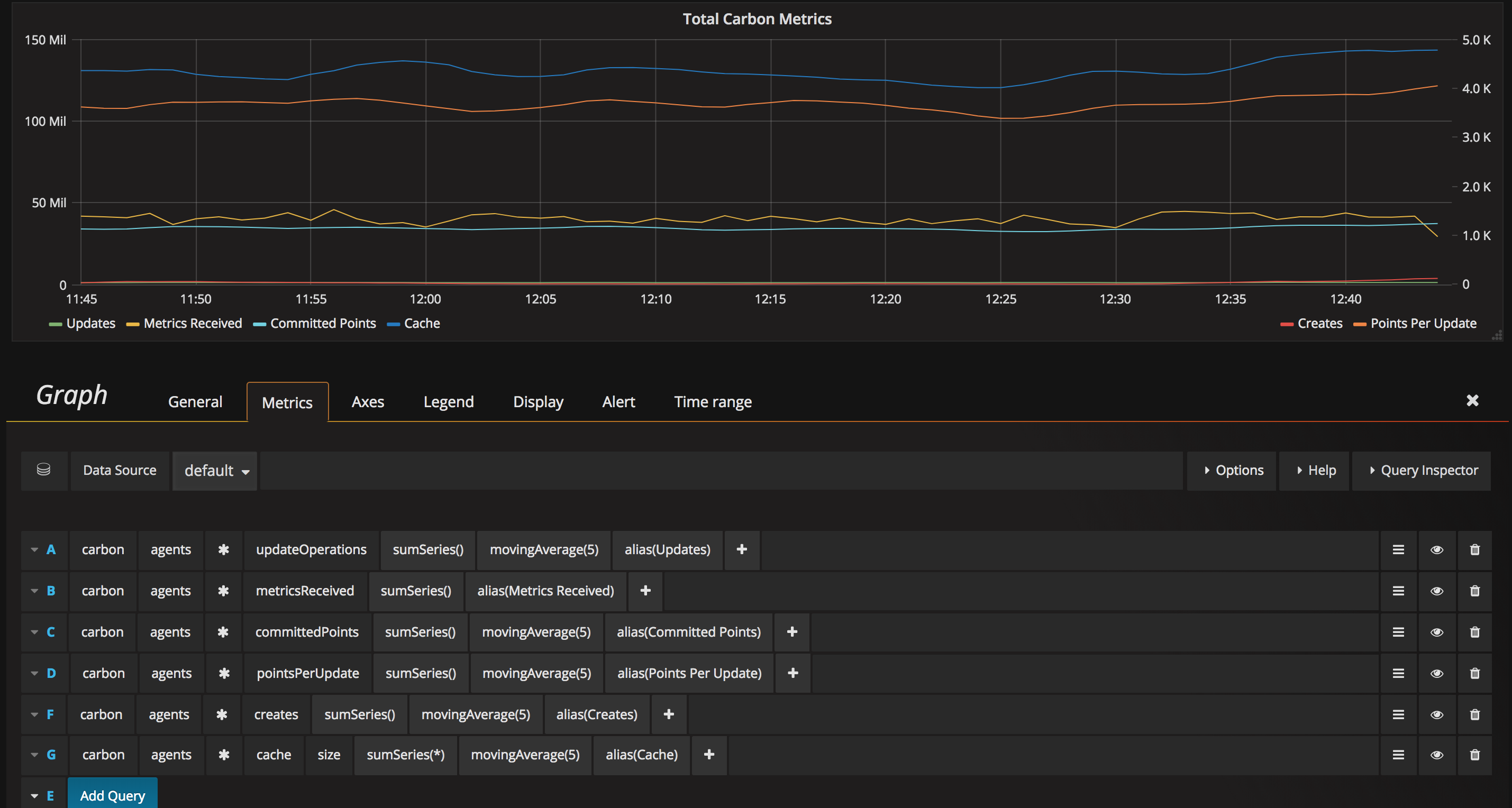Switch to the General tab

pyautogui.click(x=195, y=402)
